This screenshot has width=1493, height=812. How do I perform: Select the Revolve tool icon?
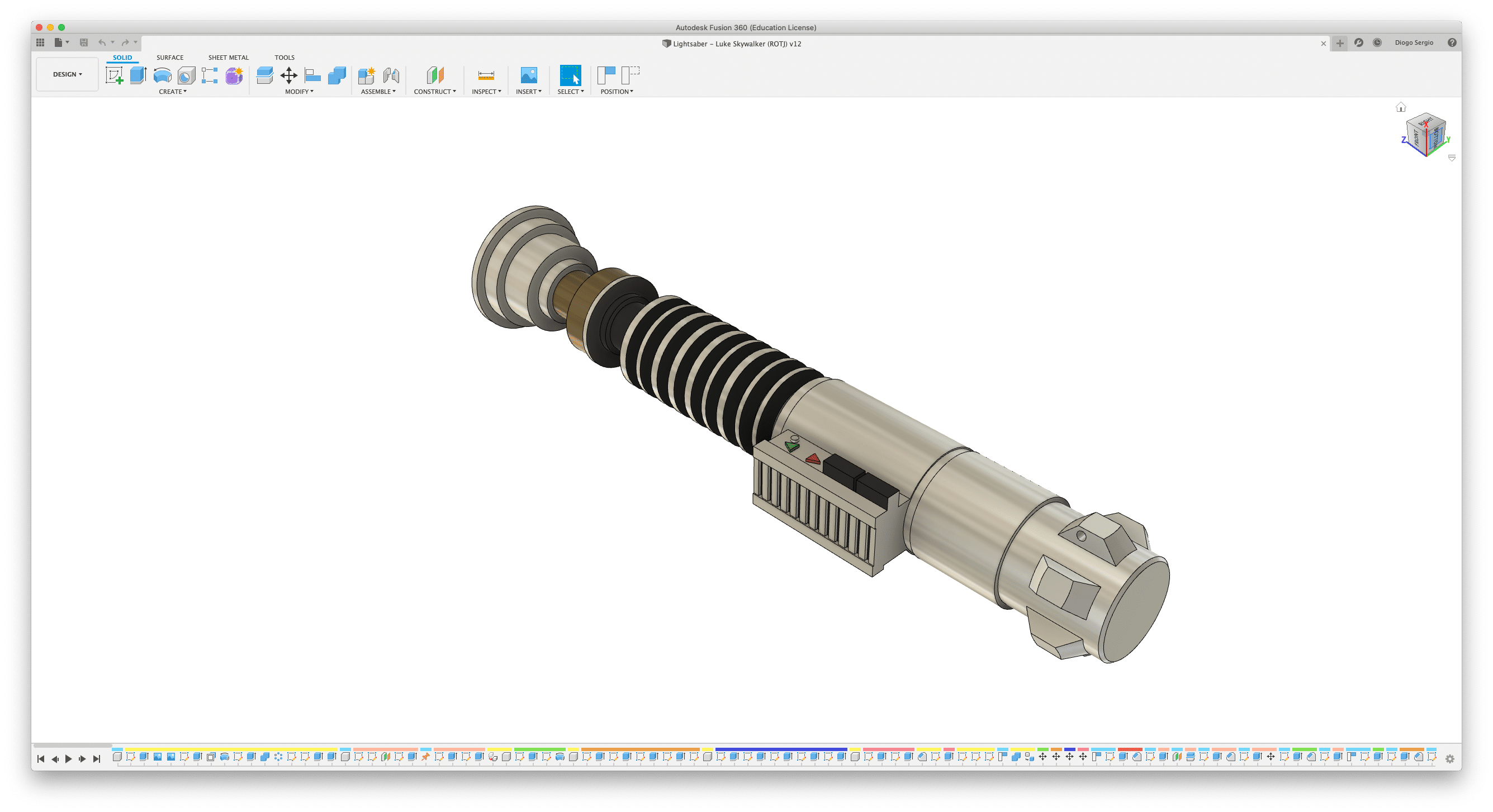click(162, 75)
